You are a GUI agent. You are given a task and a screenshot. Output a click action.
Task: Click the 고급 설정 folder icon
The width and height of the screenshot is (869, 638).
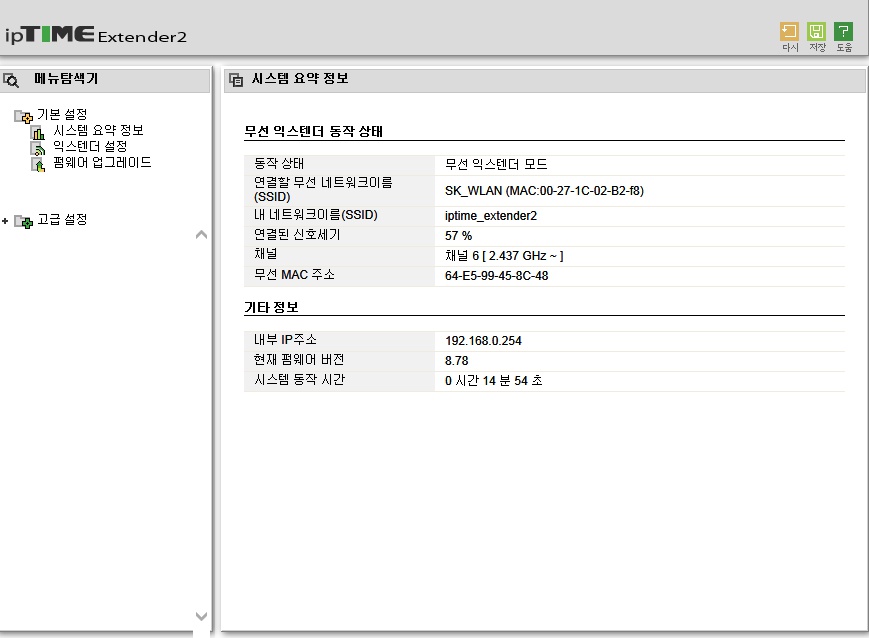[x=23, y=221]
